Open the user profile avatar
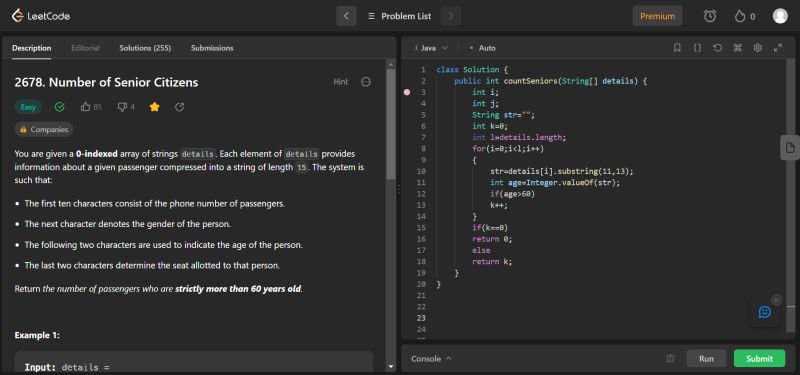The width and height of the screenshot is (800, 375). click(780, 16)
